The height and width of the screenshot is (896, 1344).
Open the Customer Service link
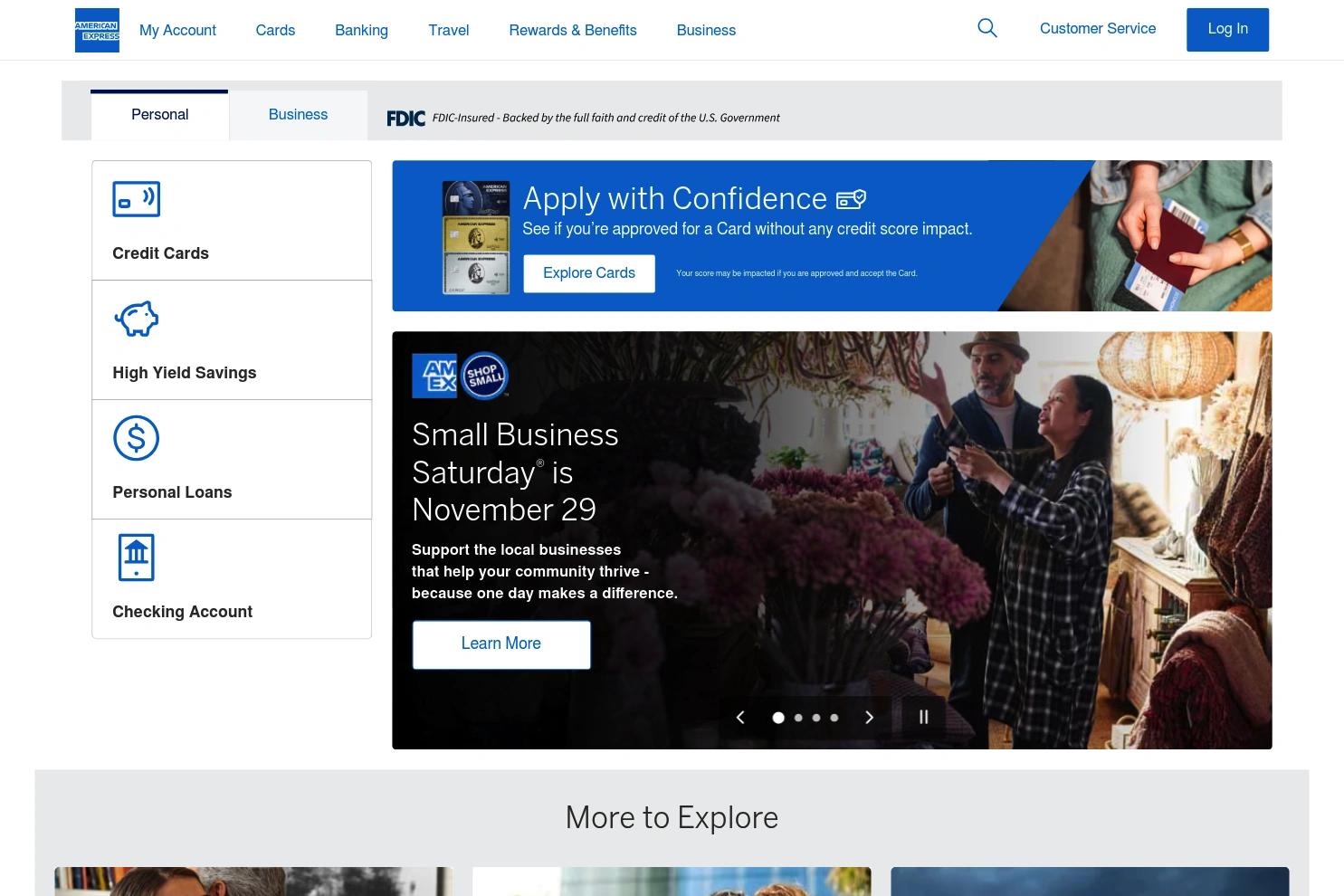point(1098,29)
